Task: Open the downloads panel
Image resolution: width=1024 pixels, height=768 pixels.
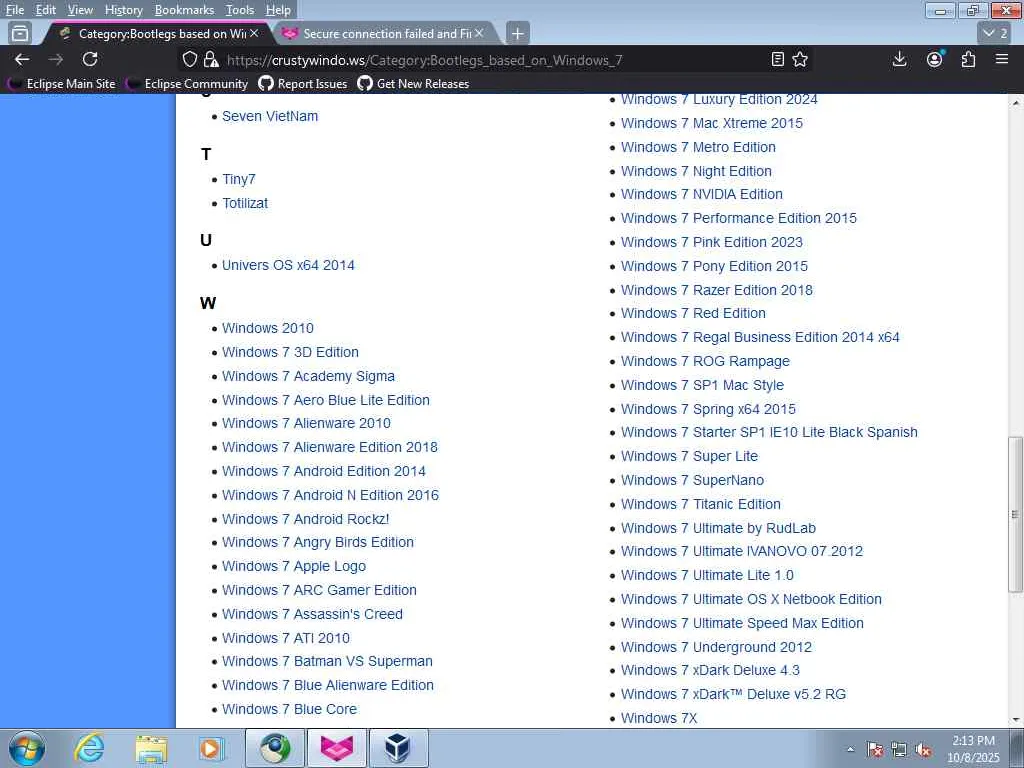Action: point(899,59)
